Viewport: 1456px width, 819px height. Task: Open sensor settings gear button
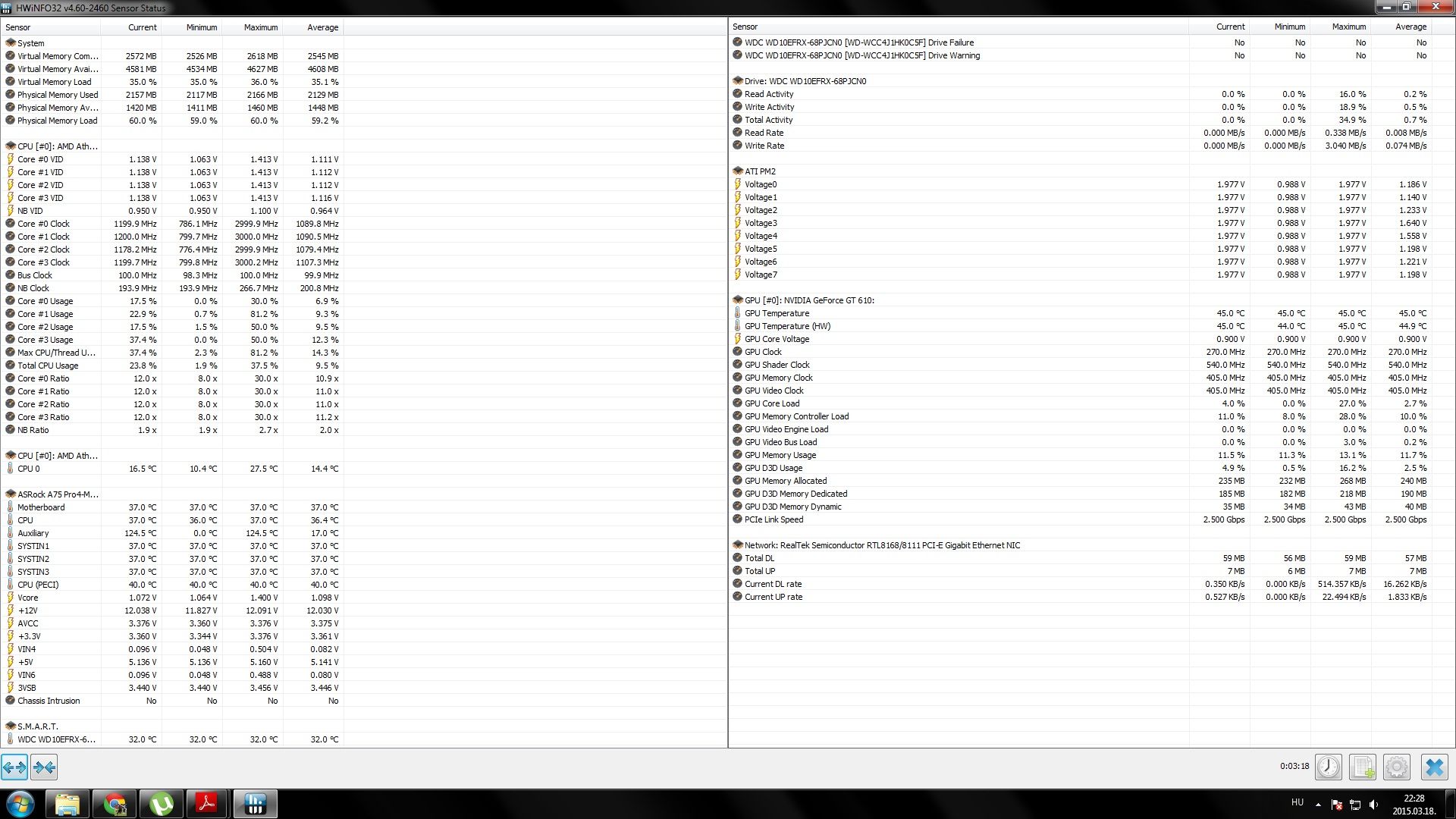1396,767
